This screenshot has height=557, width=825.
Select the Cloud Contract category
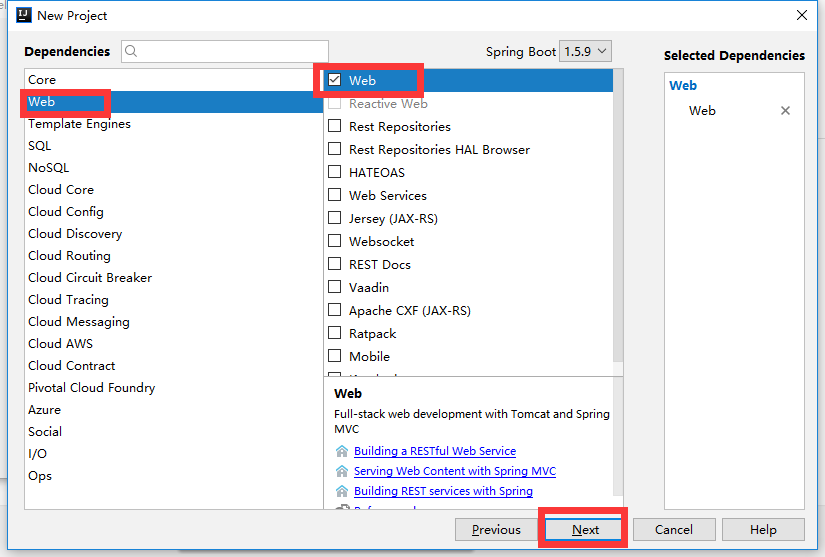[174, 366]
